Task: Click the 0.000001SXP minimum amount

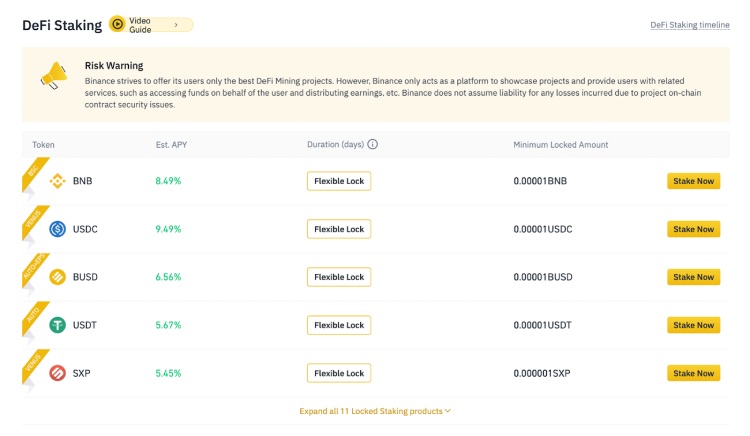Action: click(x=542, y=373)
